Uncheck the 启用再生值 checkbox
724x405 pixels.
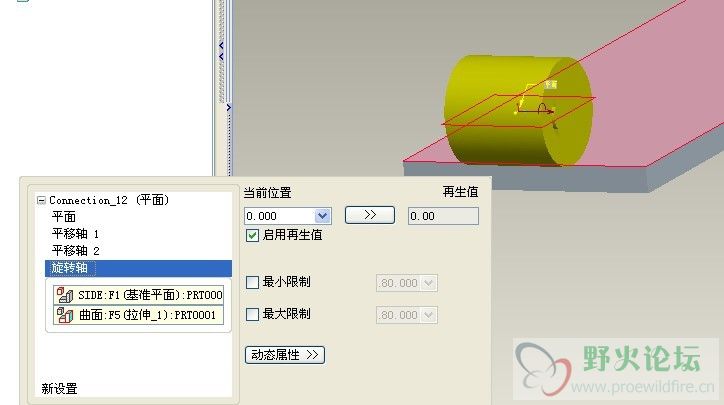[252, 236]
